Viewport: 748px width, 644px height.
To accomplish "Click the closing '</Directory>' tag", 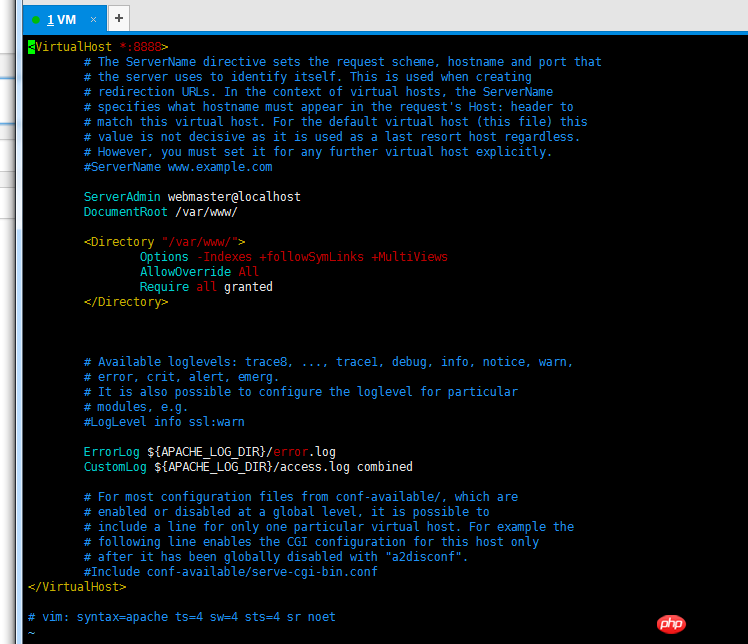I will 126,302.
